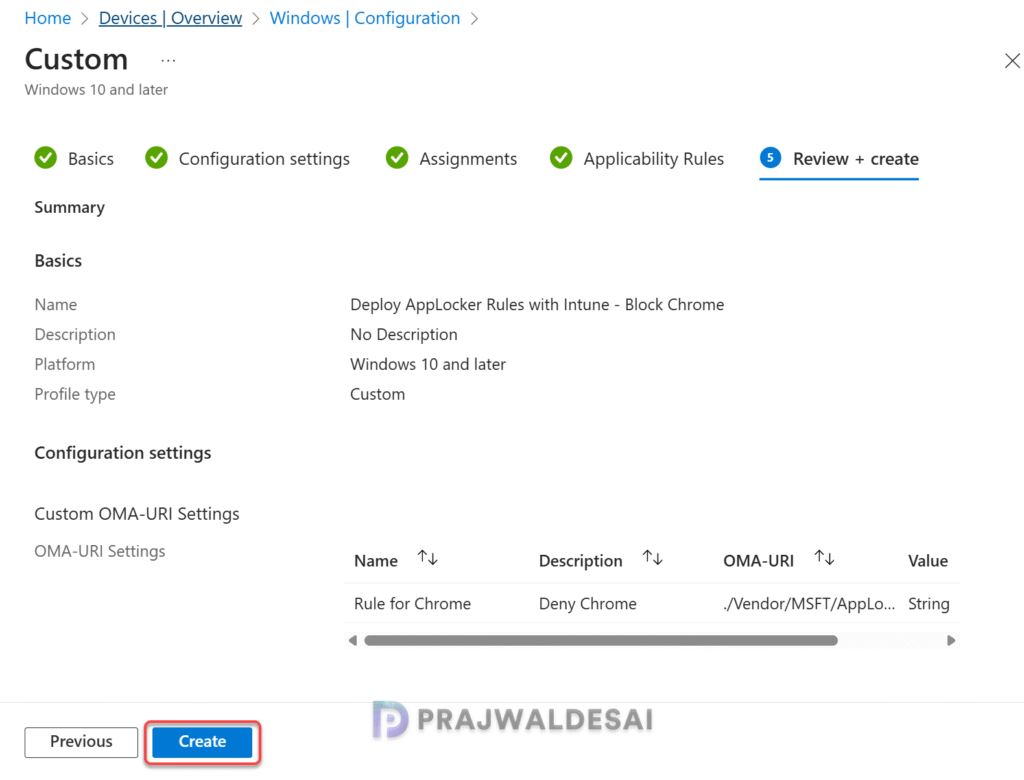
Task: Close the Custom profile pane
Action: 1012,61
